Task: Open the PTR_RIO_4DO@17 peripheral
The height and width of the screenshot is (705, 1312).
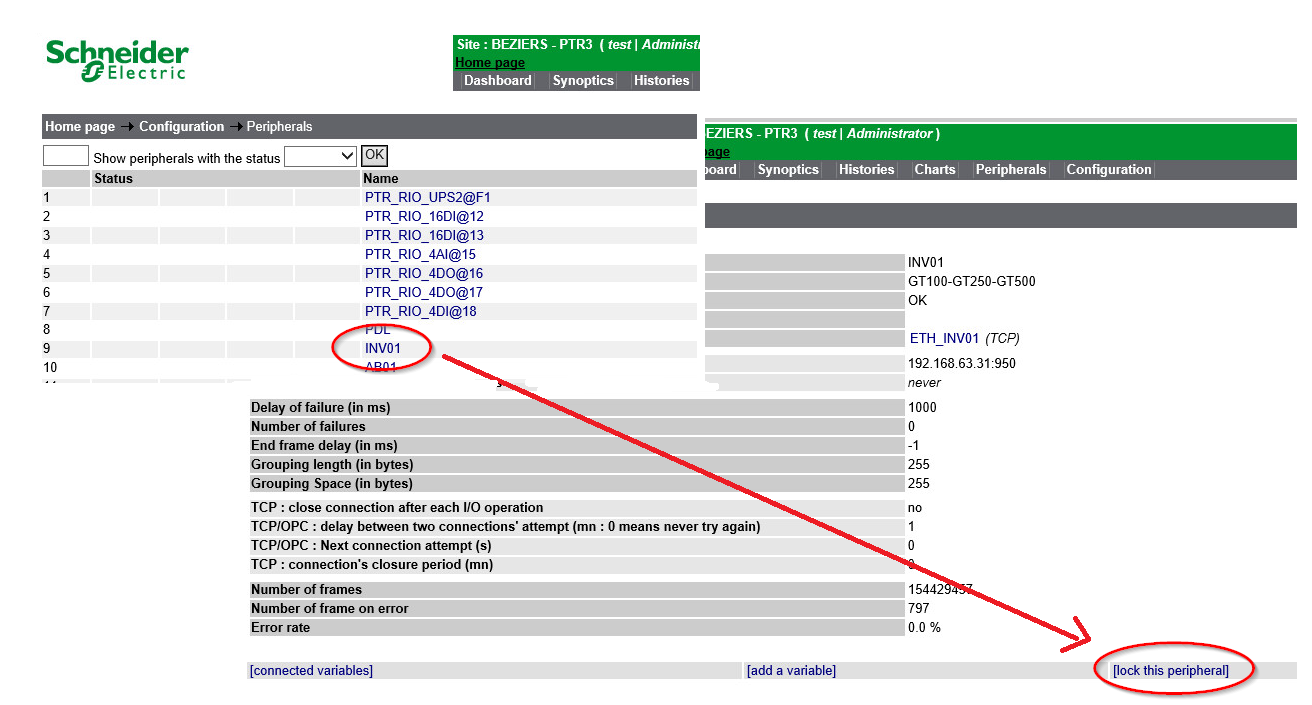Action: click(423, 293)
